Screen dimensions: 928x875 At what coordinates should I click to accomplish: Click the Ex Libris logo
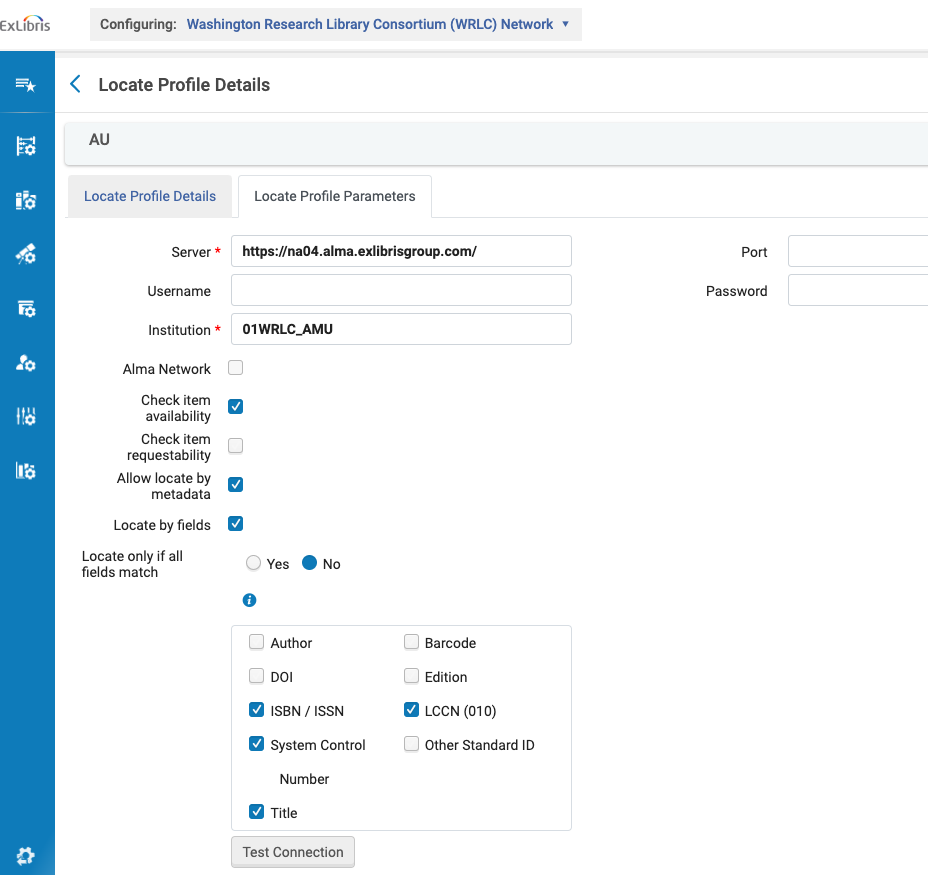(x=25, y=24)
